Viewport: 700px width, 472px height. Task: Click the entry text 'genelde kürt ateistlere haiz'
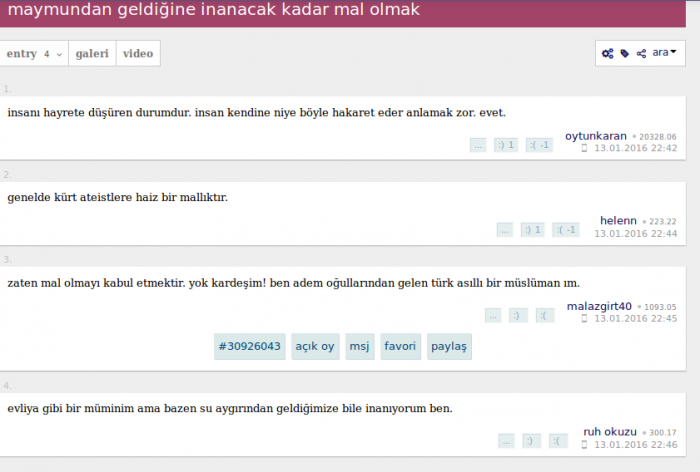[117, 197]
